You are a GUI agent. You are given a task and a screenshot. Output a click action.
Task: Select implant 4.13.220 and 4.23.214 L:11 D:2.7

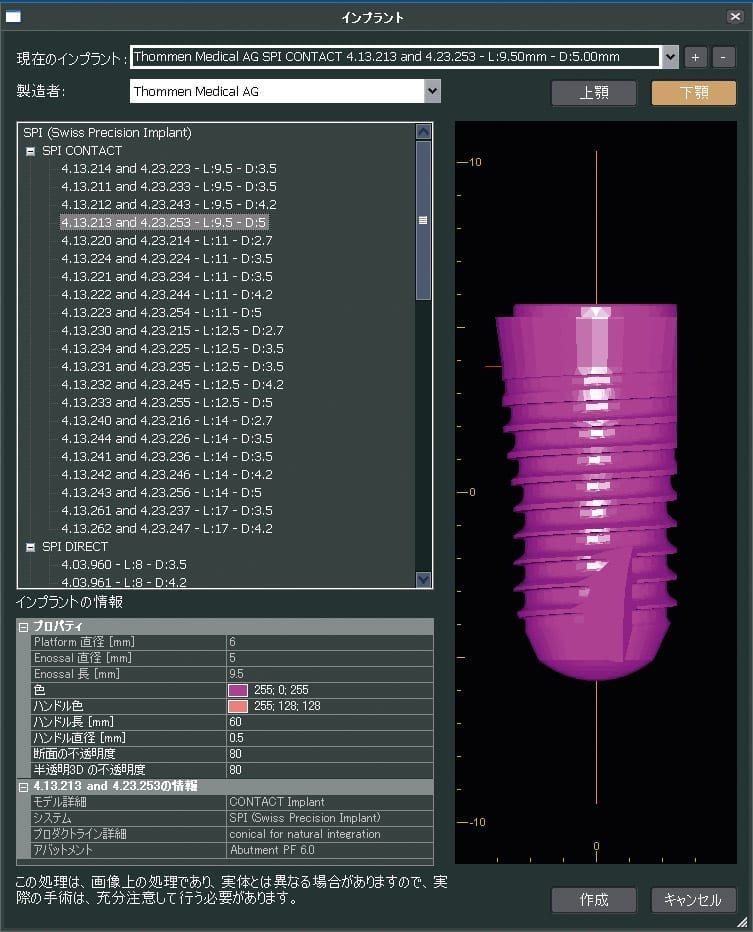[166, 241]
